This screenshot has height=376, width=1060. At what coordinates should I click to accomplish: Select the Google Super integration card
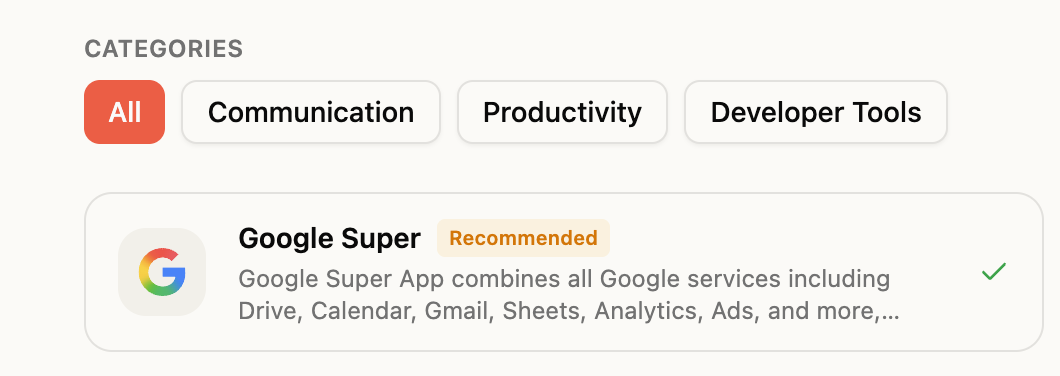(564, 272)
